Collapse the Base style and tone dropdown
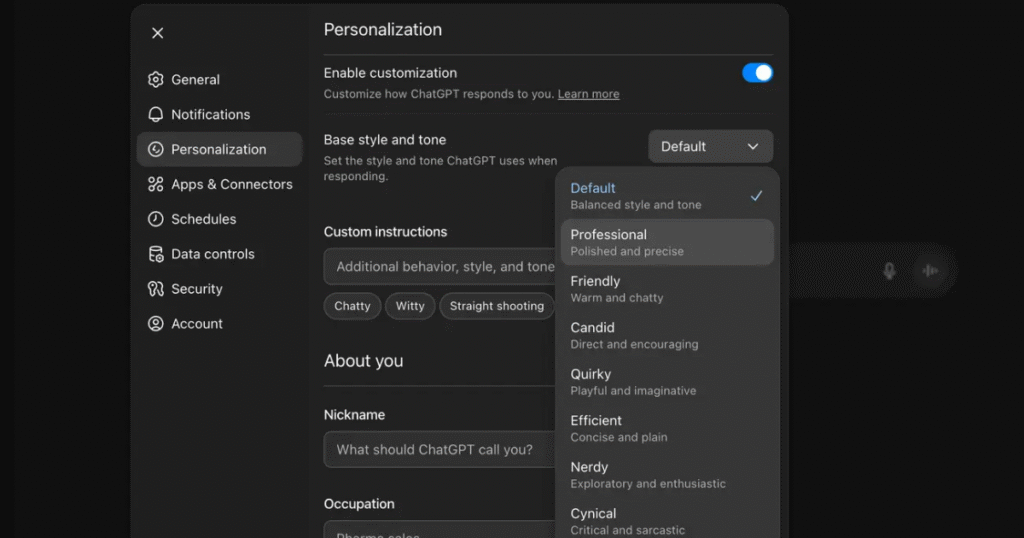The image size is (1024, 538). [x=710, y=147]
